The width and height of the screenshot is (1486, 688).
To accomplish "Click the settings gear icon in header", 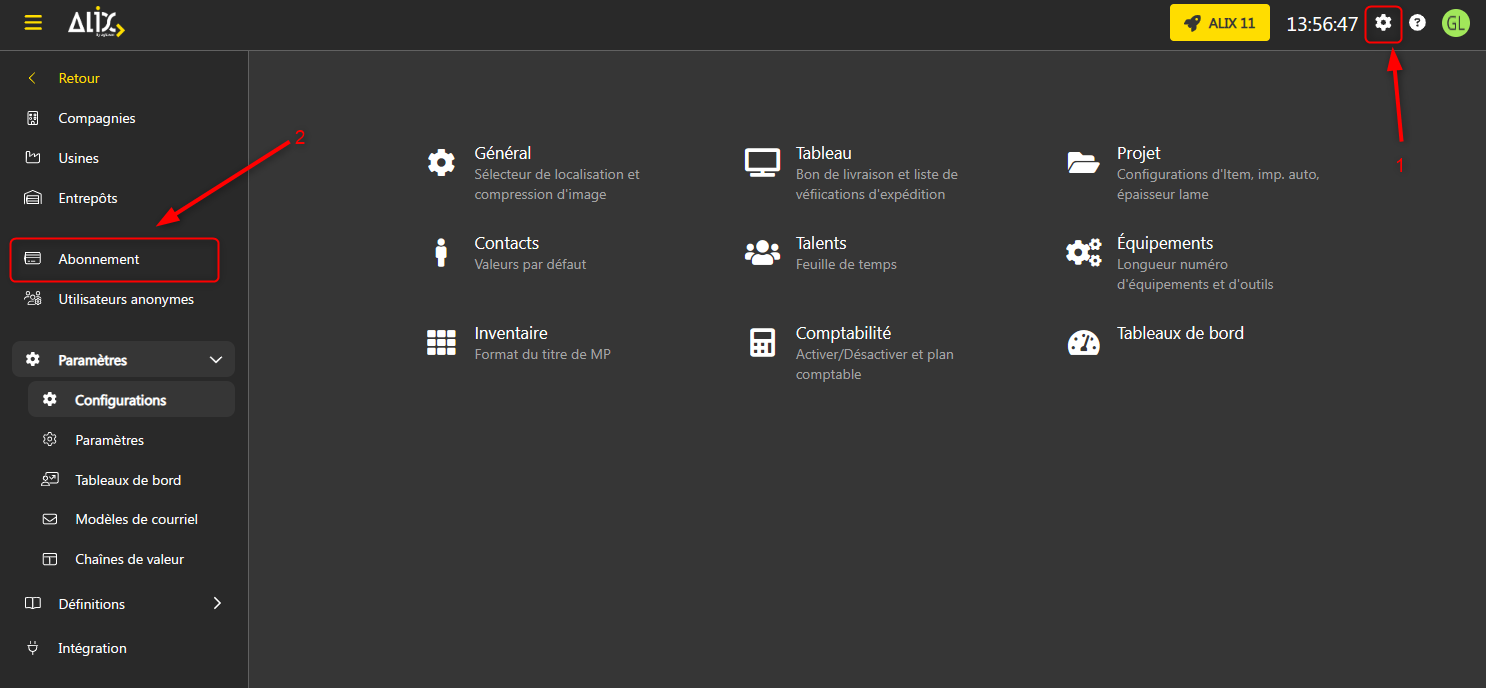I will pyautogui.click(x=1383, y=23).
